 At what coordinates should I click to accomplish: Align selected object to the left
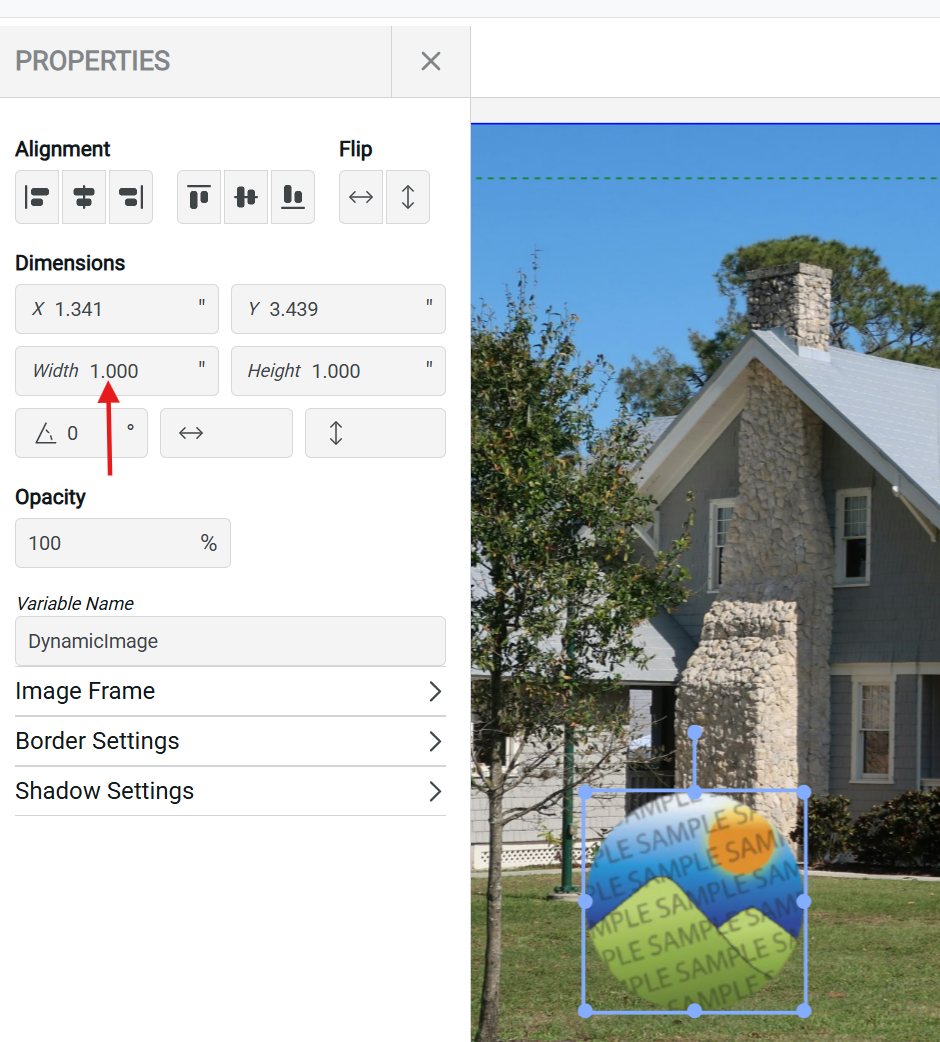coord(37,197)
